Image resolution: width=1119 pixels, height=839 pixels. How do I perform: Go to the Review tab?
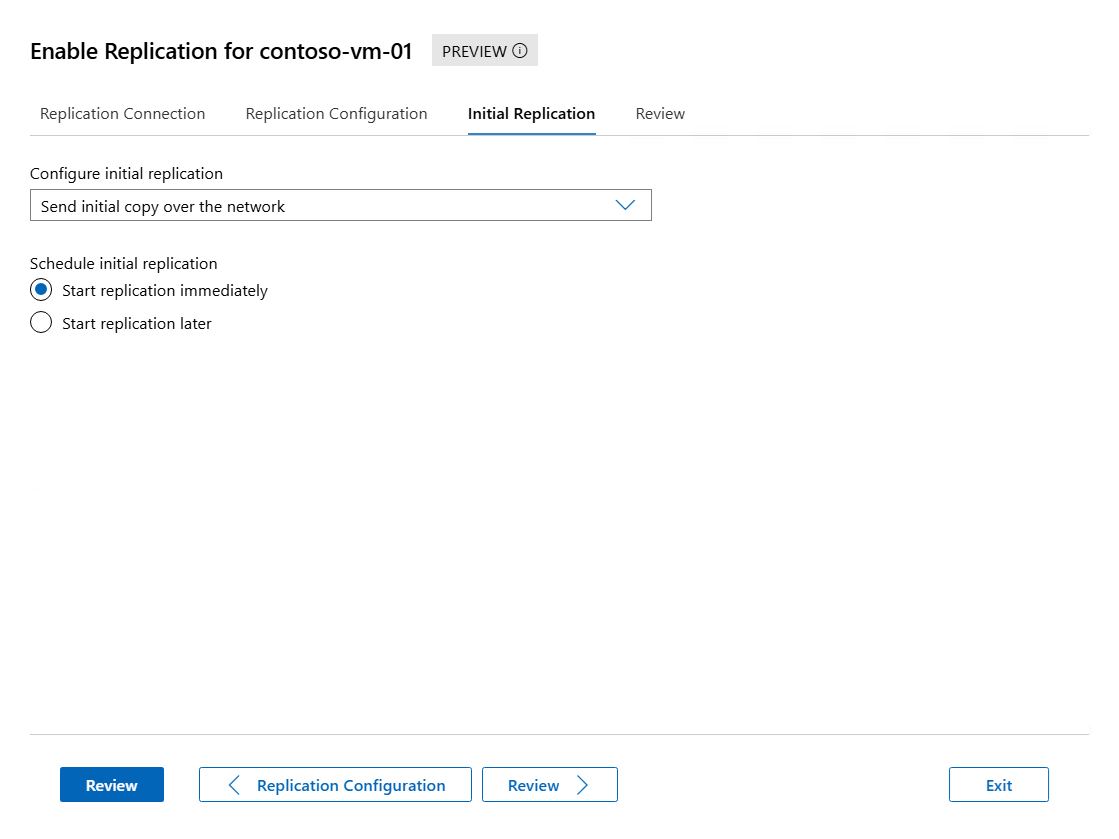point(660,114)
